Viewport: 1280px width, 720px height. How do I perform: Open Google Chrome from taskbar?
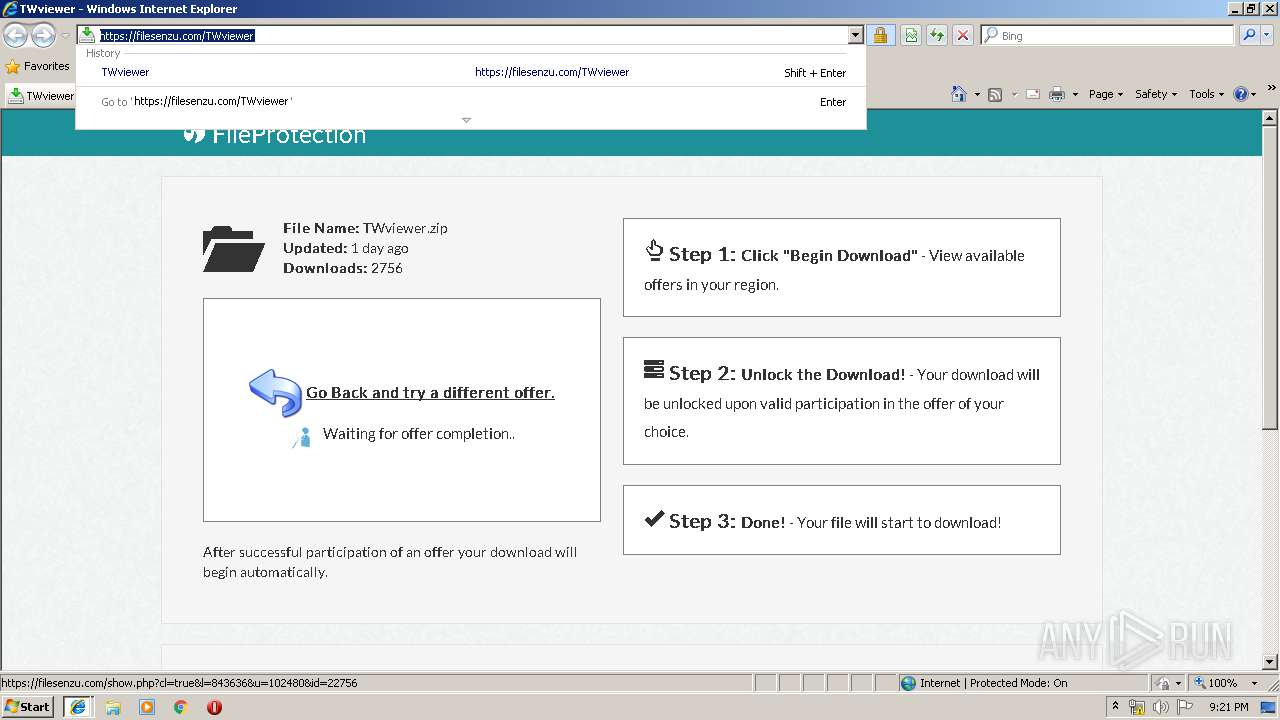coord(181,707)
